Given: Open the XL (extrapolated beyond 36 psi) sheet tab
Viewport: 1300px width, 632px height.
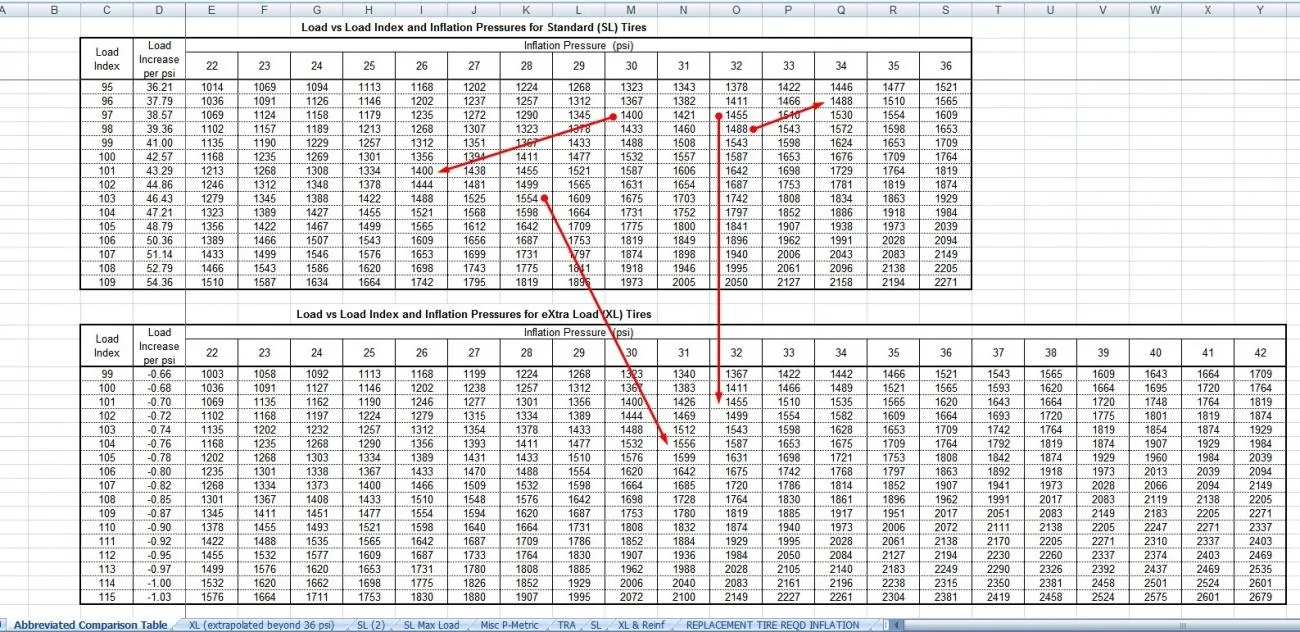Looking at the screenshot, I should tap(261, 625).
